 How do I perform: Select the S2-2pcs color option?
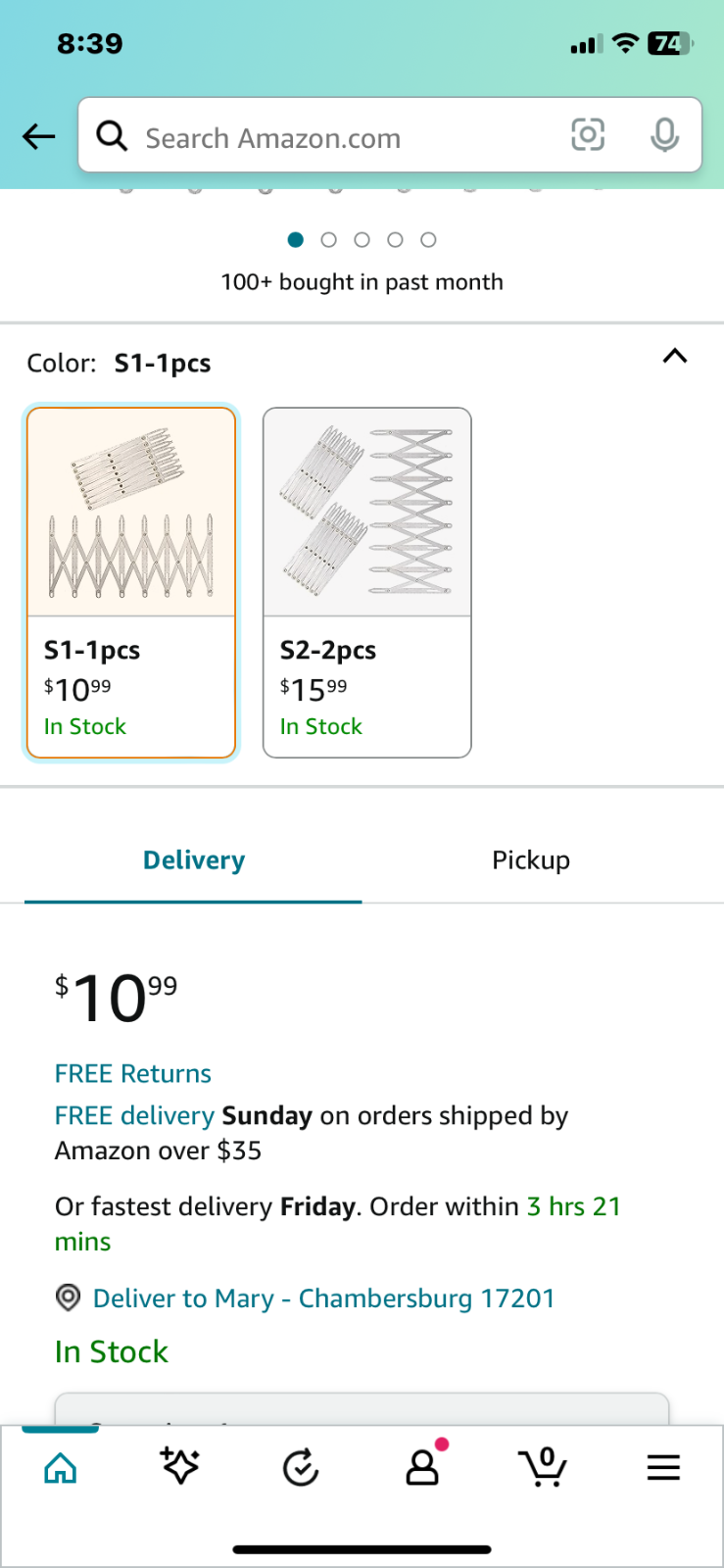(367, 582)
